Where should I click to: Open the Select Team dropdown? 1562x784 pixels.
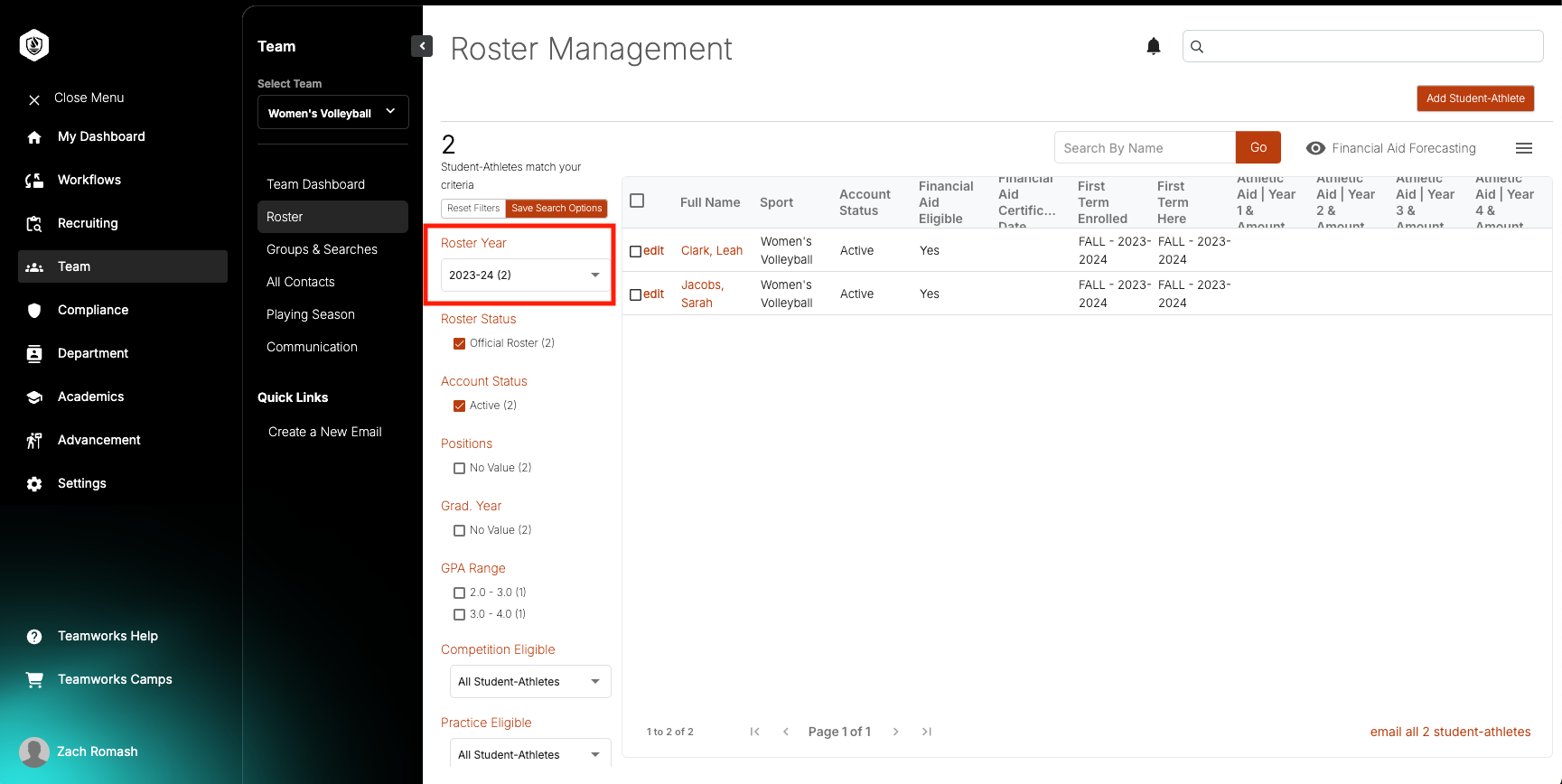[x=333, y=113]
